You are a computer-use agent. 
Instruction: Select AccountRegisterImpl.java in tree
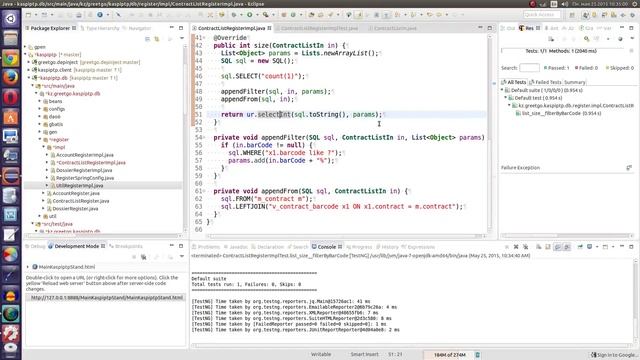[x=85, y=155]
